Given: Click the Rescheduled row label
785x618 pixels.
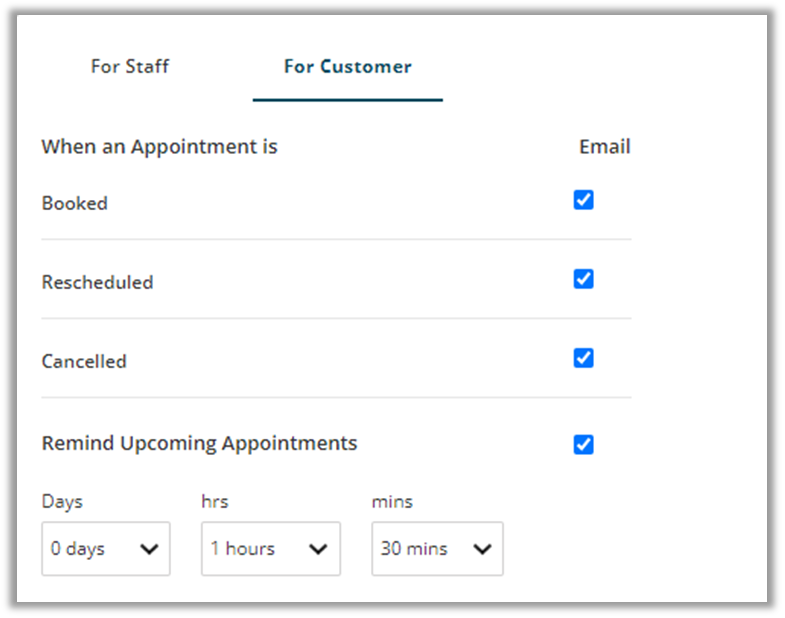Looking at the screenshot, I should click(x=97, y=283).
